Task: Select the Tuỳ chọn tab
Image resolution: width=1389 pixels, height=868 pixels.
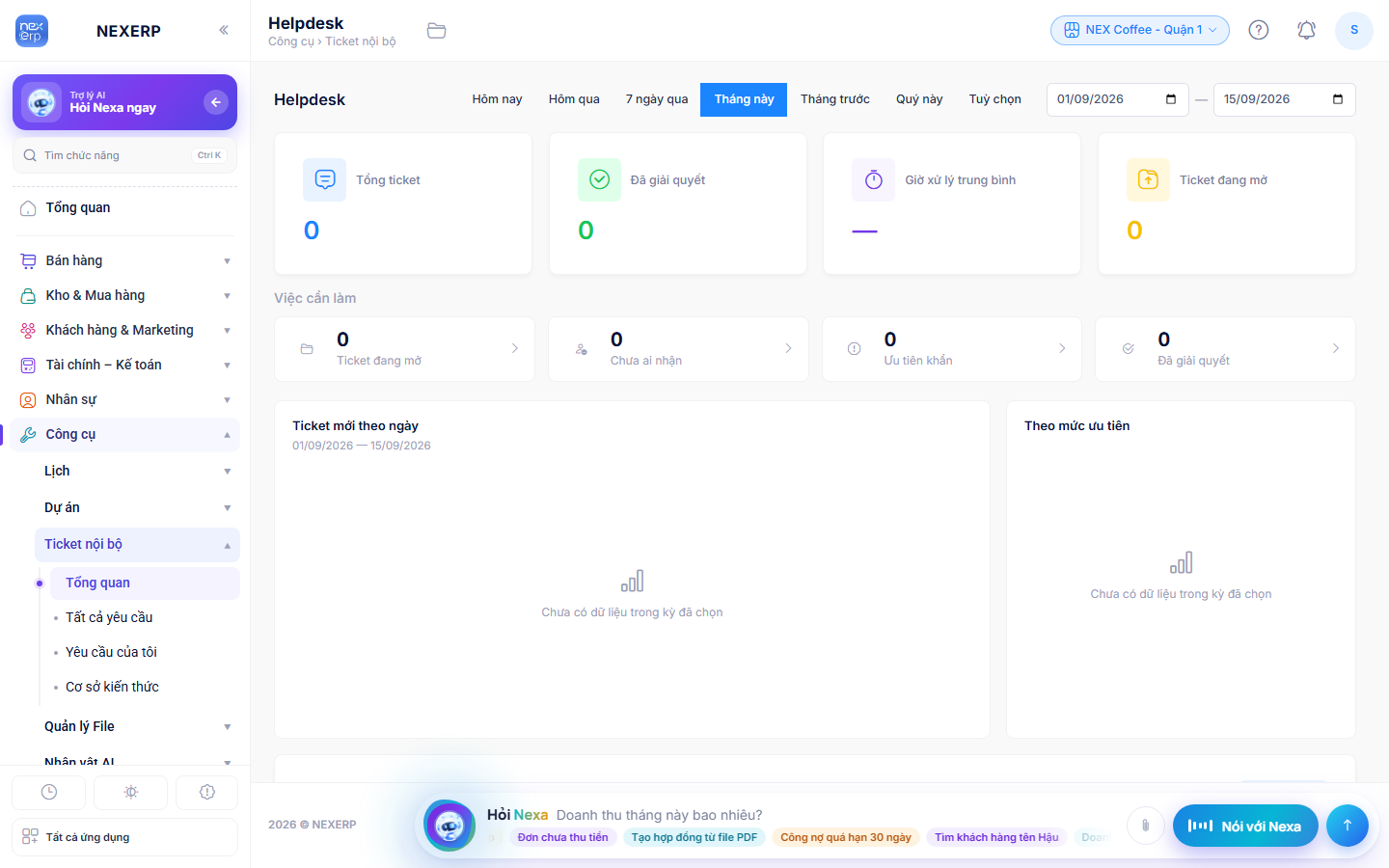Action: [x=994, y=99]
